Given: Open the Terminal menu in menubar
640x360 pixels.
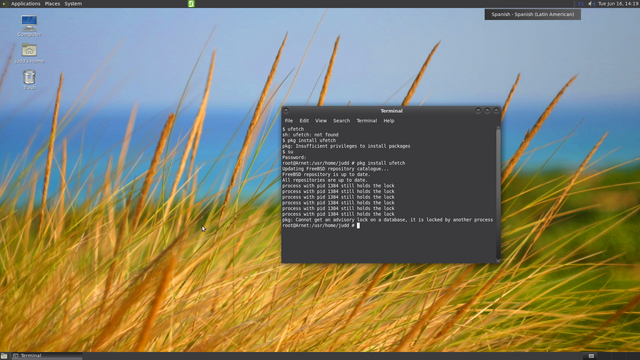Looking at the screenshot, I should pyautogui.click(x=367, y=121).
